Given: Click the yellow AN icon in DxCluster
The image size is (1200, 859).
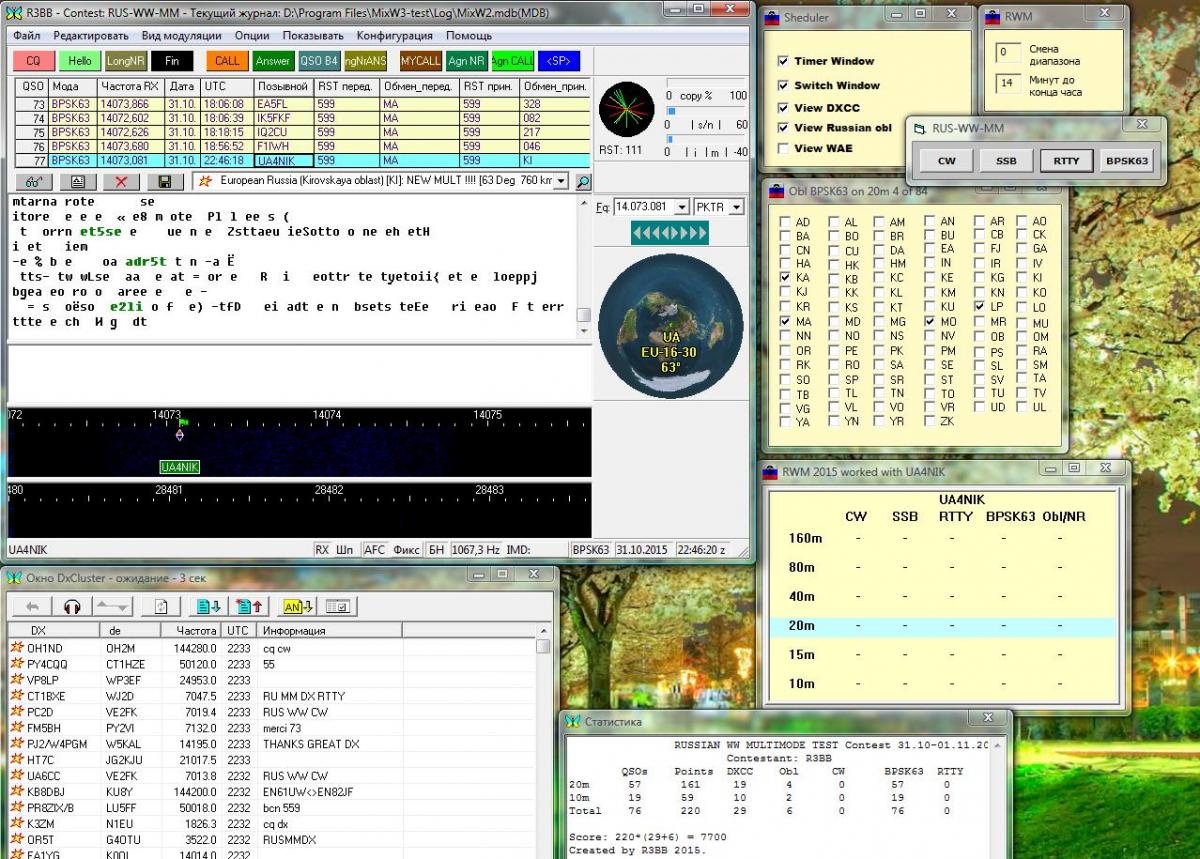Looking at the screenshot, I should click(298, 606).
